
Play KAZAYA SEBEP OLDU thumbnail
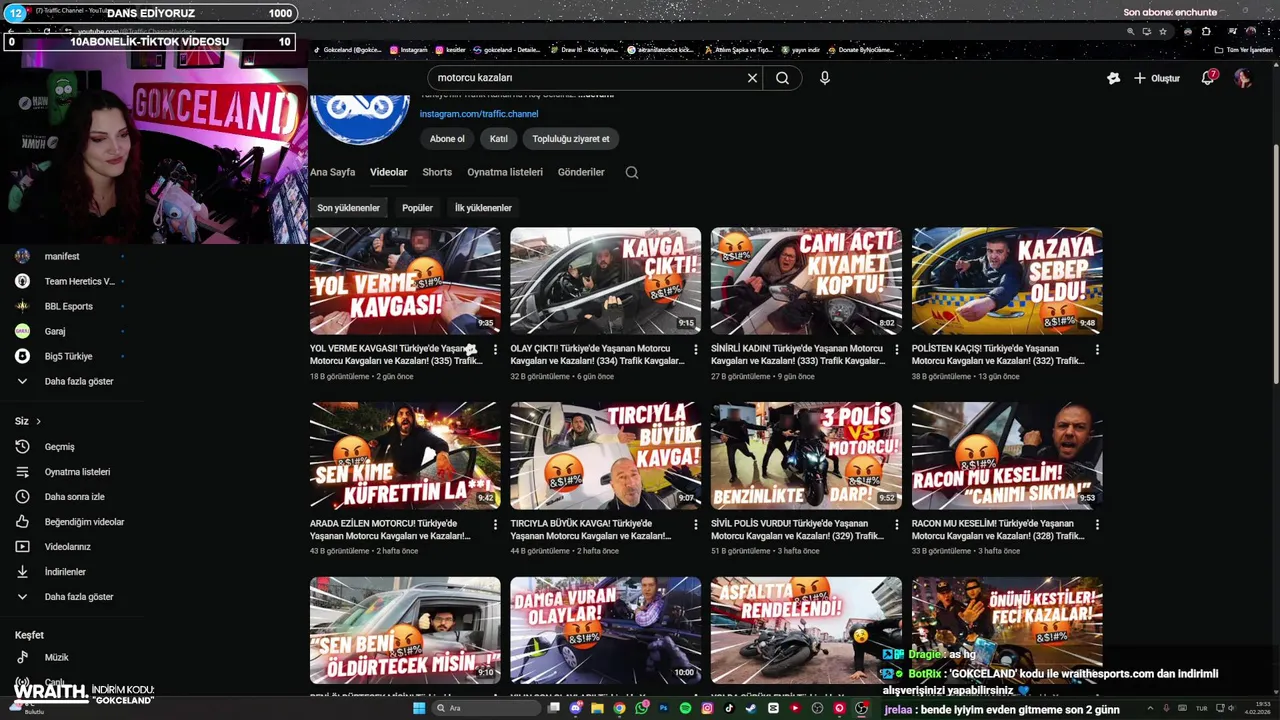click(x=1007, y=281)
